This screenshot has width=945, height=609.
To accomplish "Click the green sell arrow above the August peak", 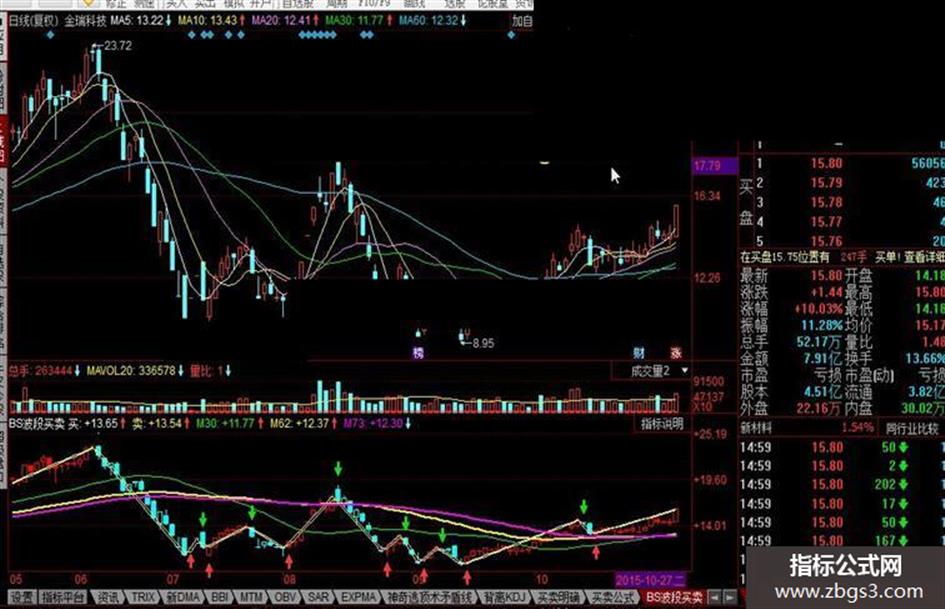I will click(339, 469).
